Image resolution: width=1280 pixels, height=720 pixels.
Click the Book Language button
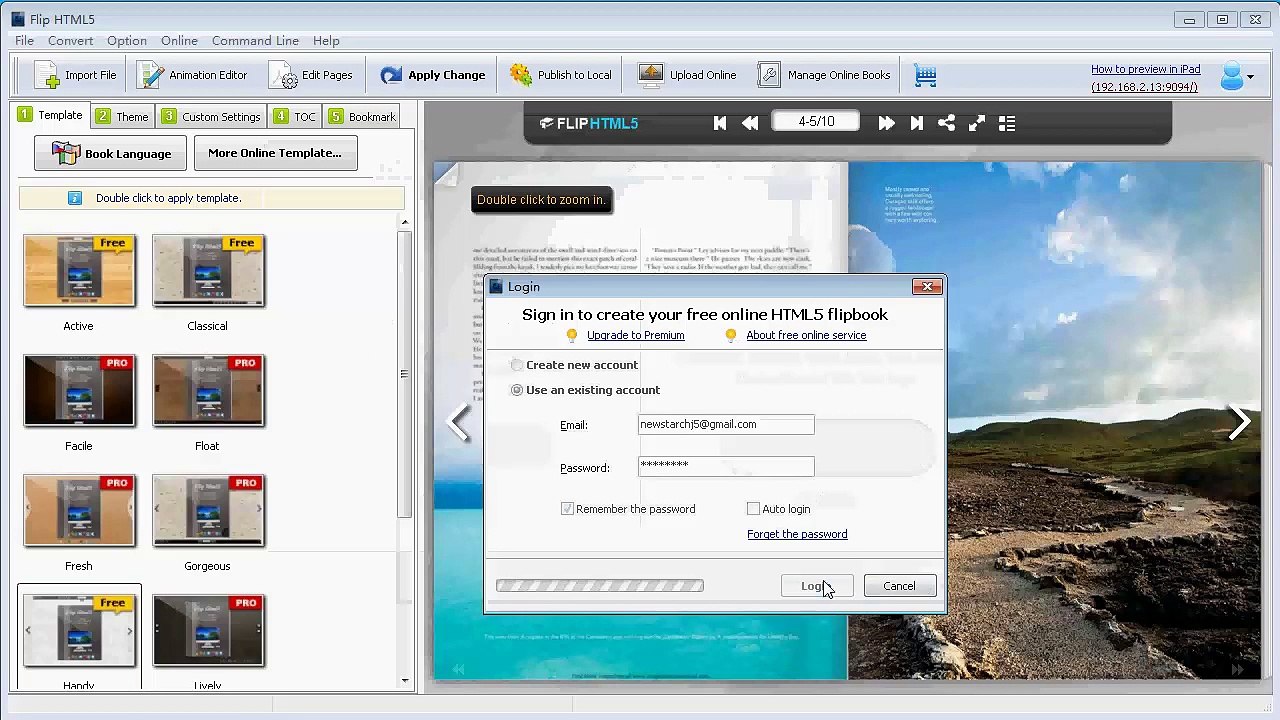[x=110, y=153]
